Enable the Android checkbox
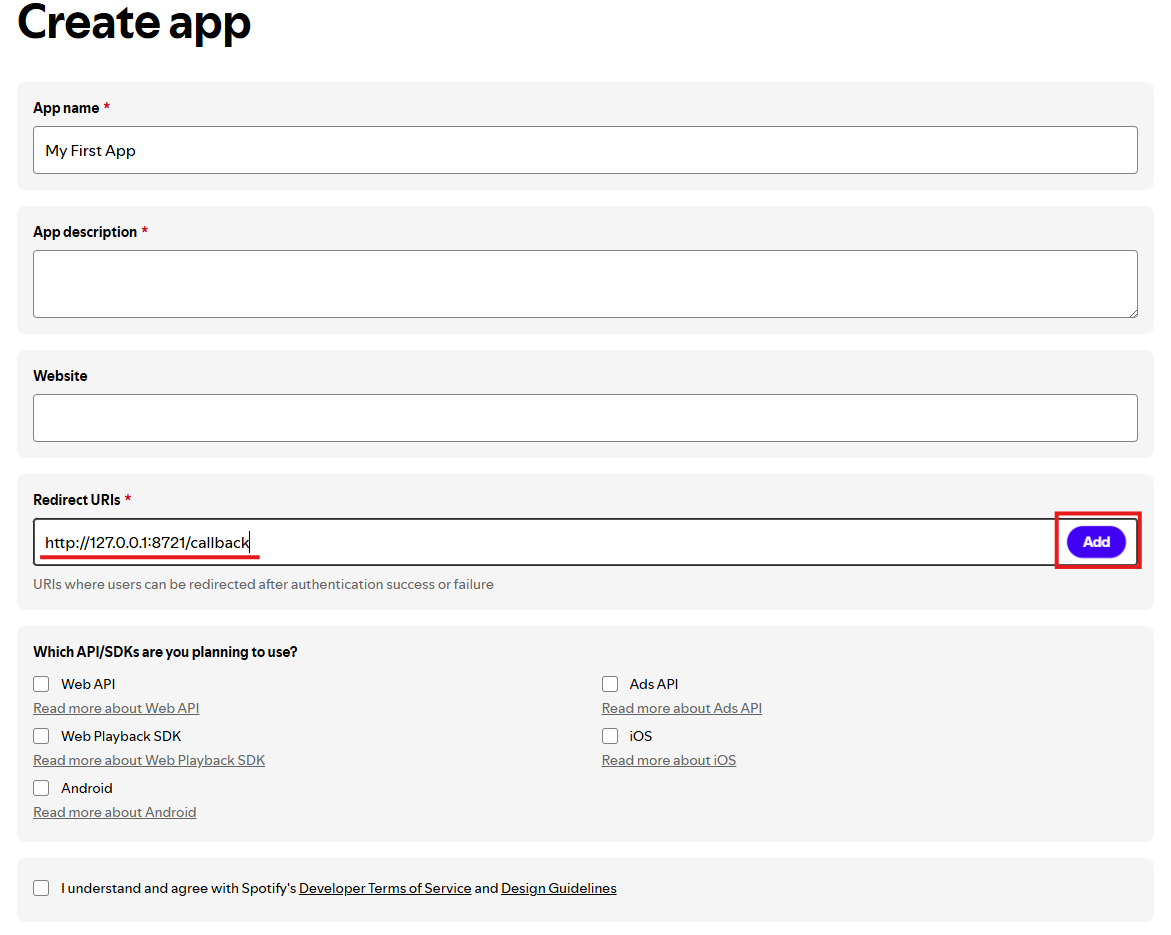1171x935 pixels. [x=41, y=787]
